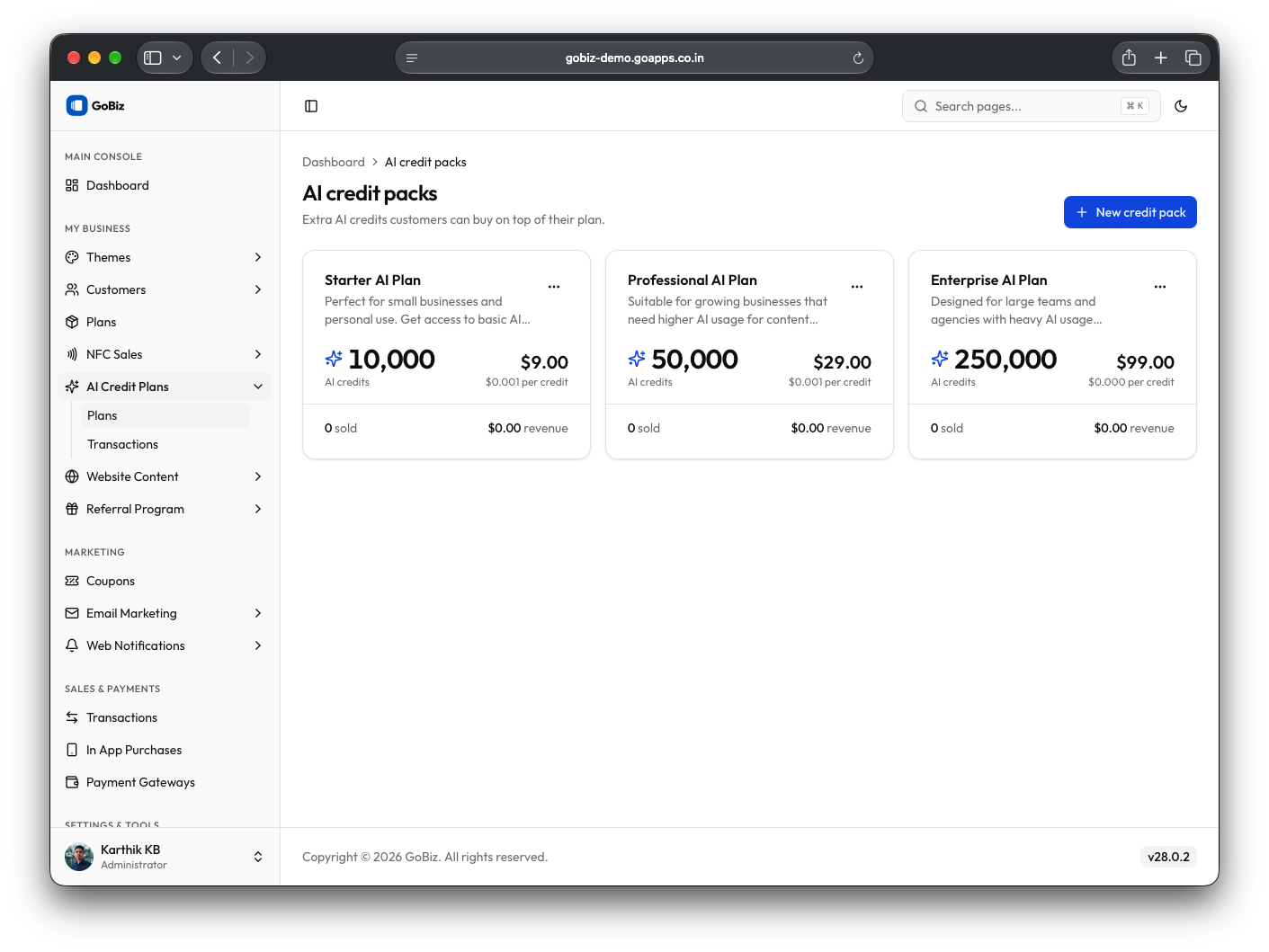This screenshot has width=1269, height=952.
Task: Open the Dashboard sidebar item
Action: coord(165,185)
